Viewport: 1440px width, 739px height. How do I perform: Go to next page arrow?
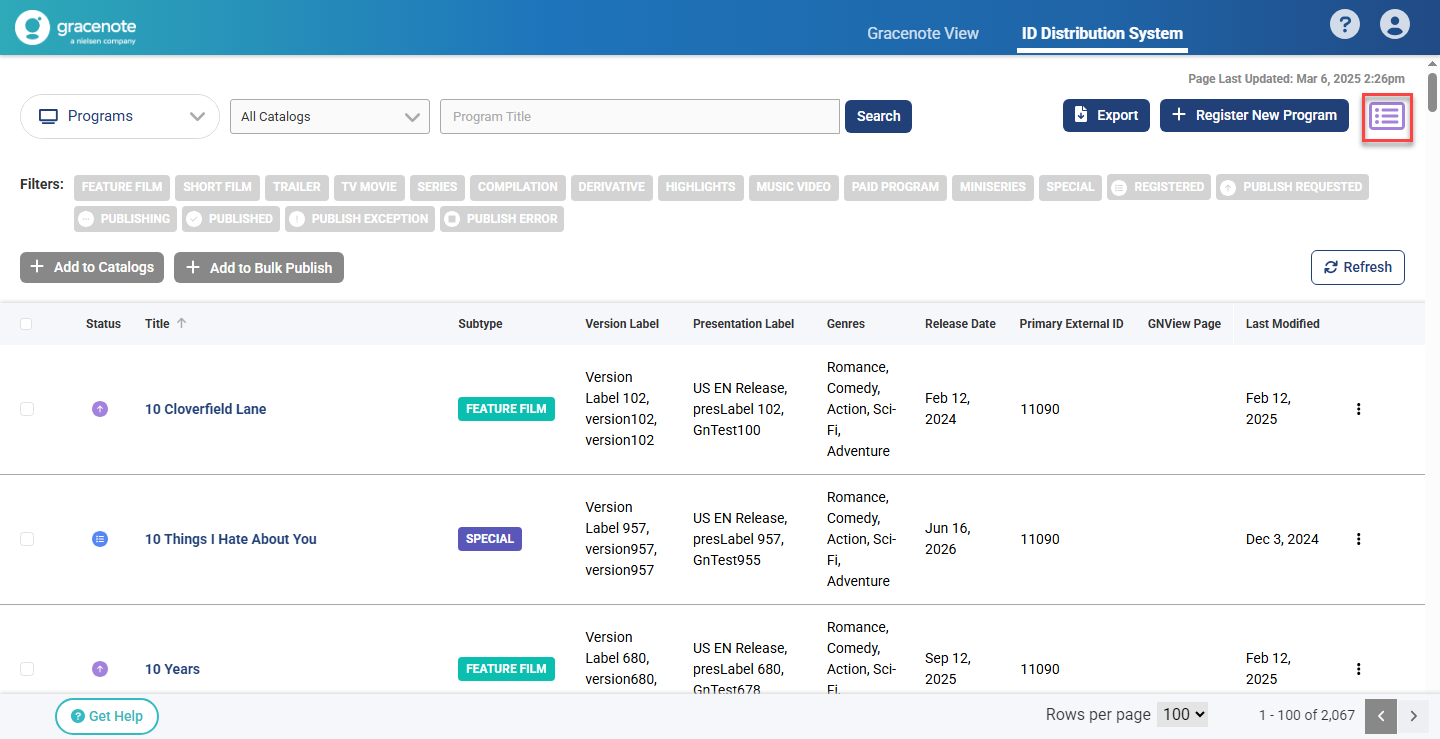coord(1413,716)
